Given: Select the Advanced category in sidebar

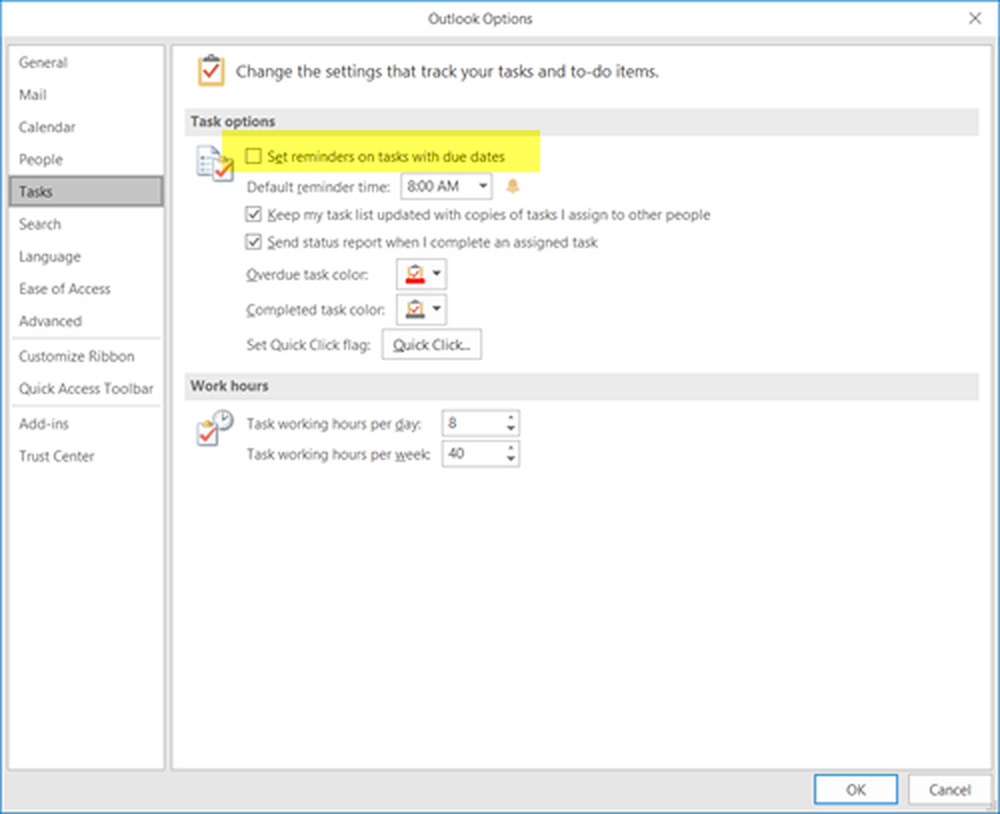Looking at the screenshot, I should [x=50, y=321].
